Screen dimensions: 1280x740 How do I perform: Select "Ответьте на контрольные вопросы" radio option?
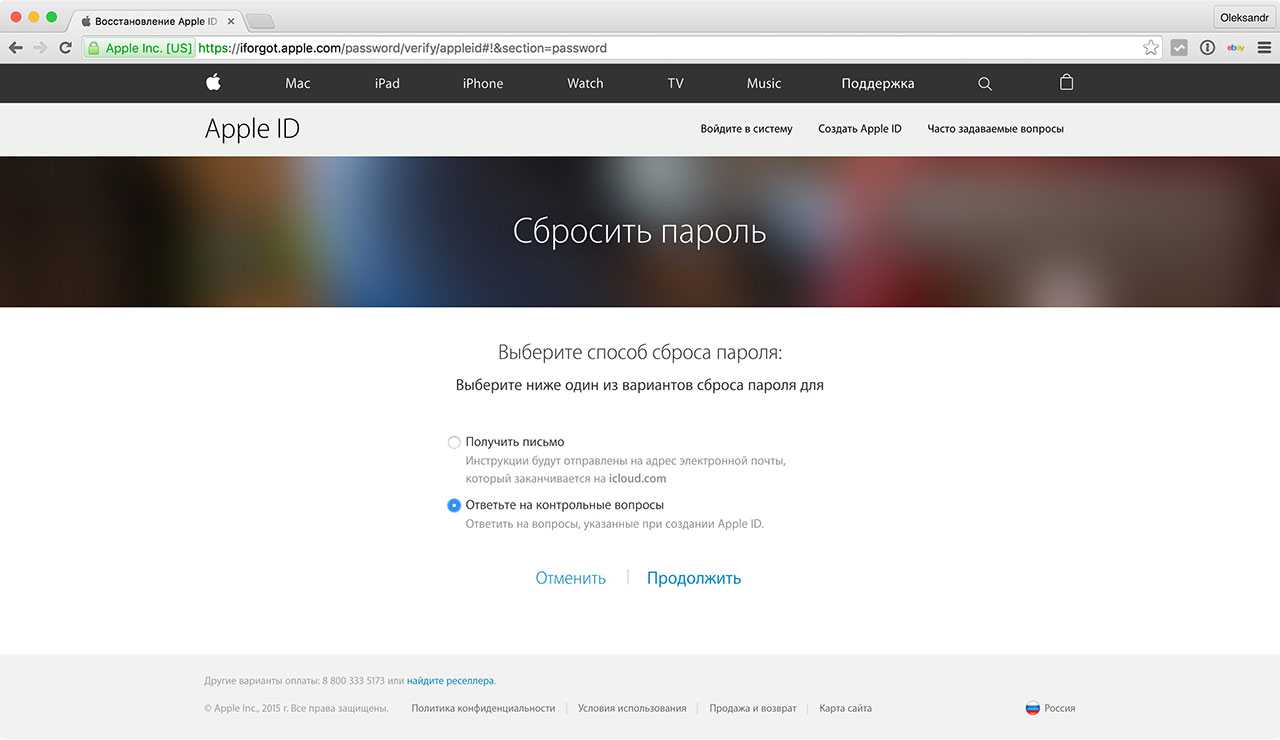point(454,506)
